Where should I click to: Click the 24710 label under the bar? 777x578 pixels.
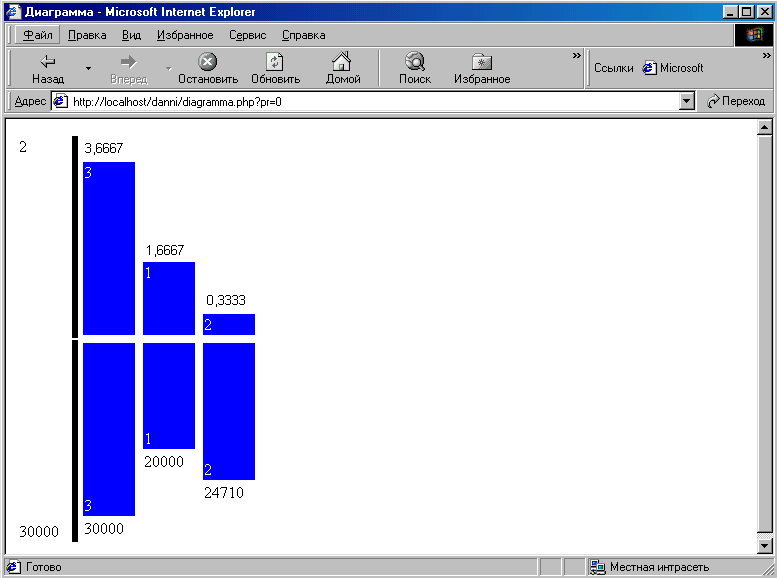[x=224, y=493]
